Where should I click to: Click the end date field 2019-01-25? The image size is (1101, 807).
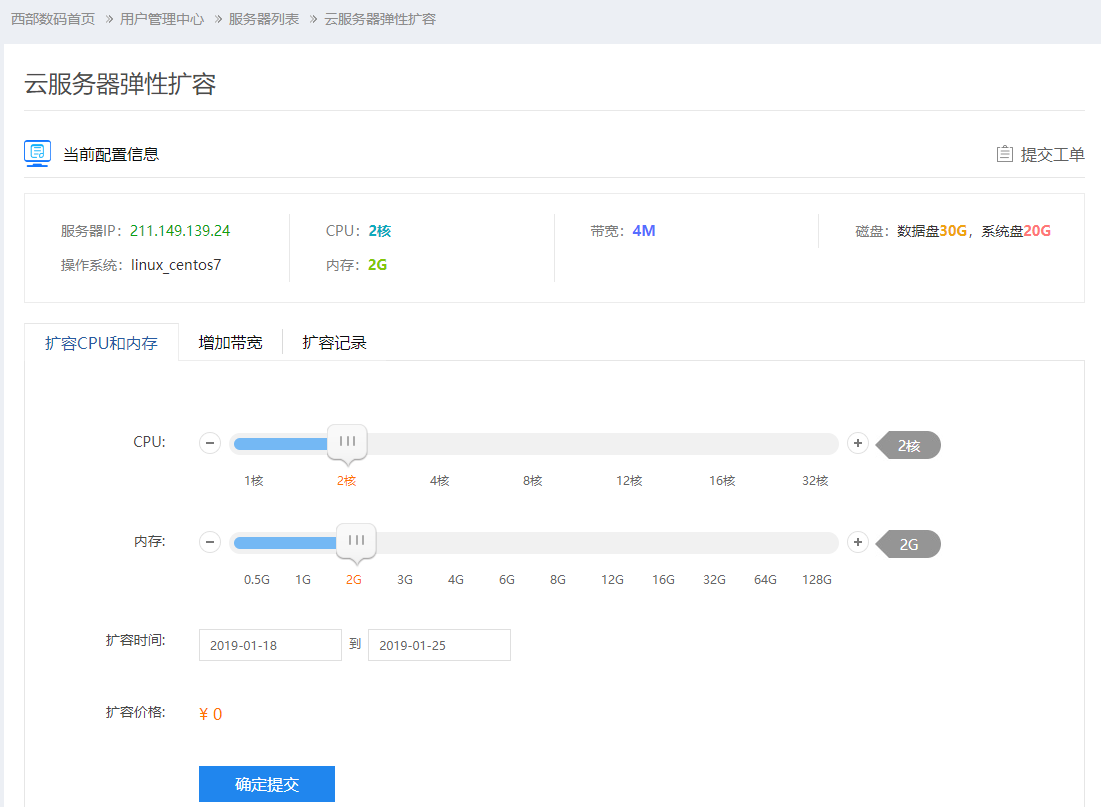[439, 645]
